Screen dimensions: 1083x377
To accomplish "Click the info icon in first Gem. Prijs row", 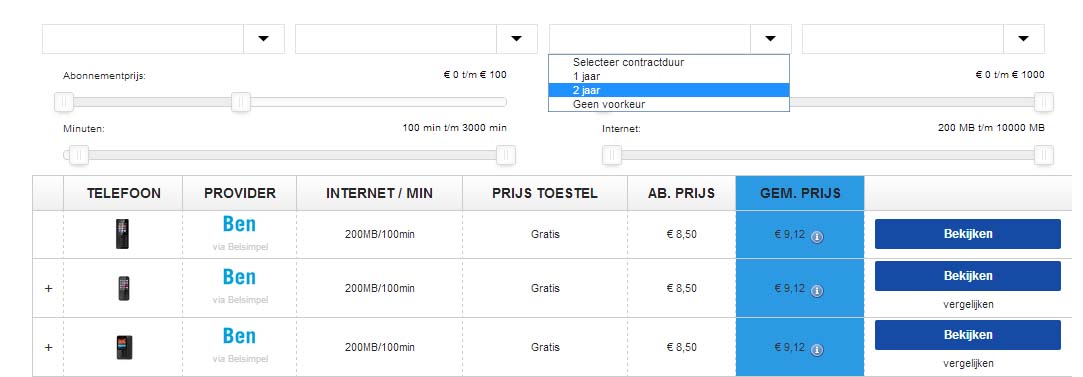I will coord(817,237).
